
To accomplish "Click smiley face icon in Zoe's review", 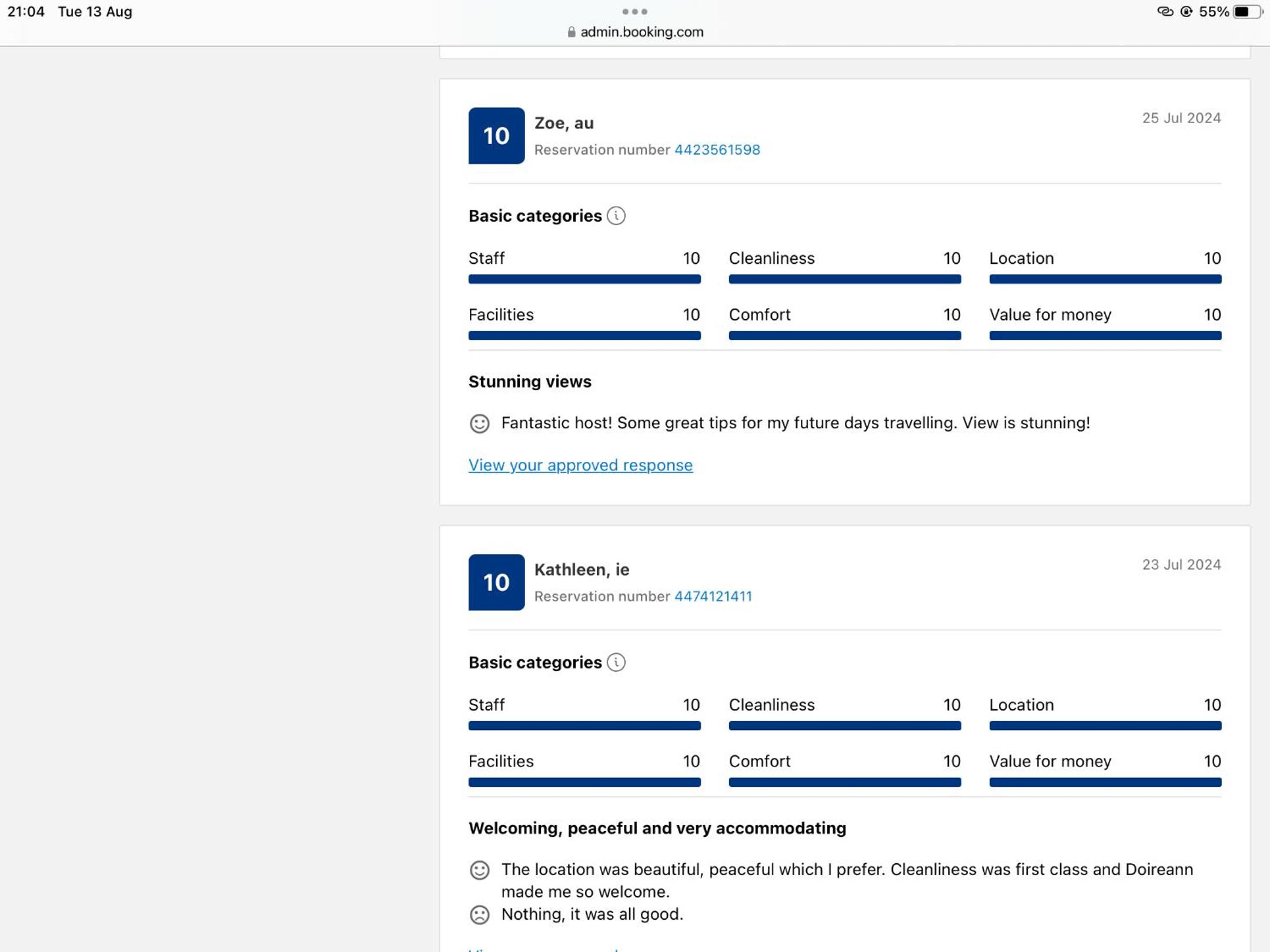I will pyautogui.click(x=479, y=423).
